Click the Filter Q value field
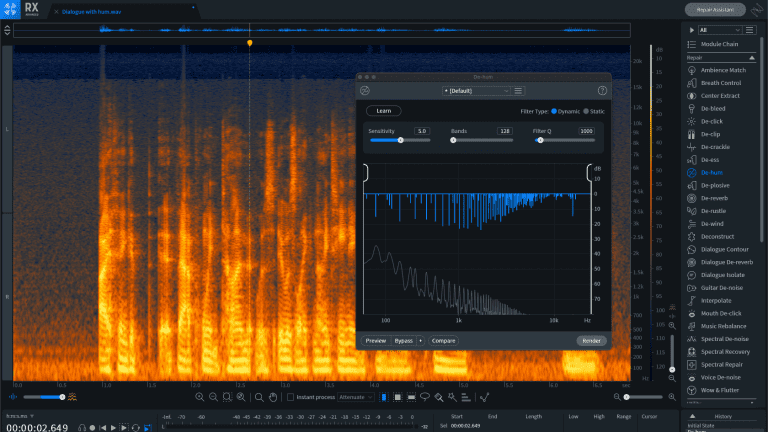The image size is (768, 432). (x=586, y=131)
